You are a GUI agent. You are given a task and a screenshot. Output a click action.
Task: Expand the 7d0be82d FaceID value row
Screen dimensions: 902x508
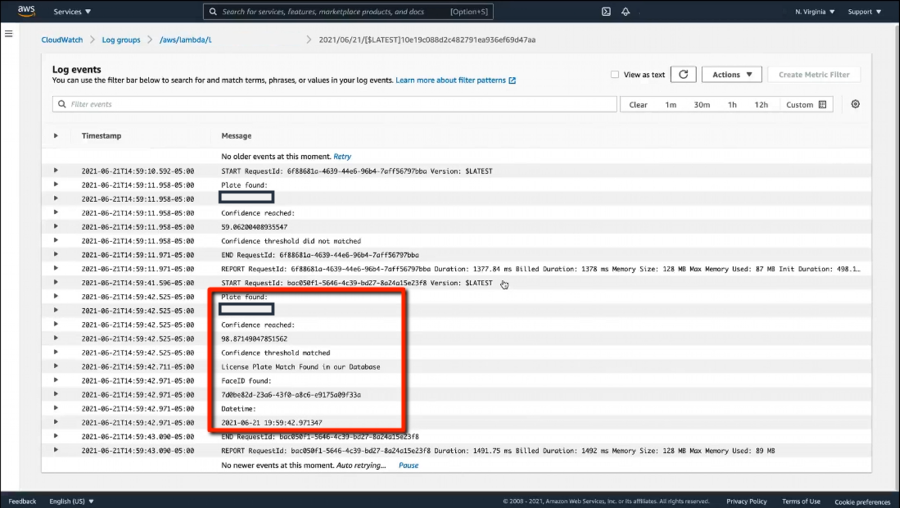point(56,394)
